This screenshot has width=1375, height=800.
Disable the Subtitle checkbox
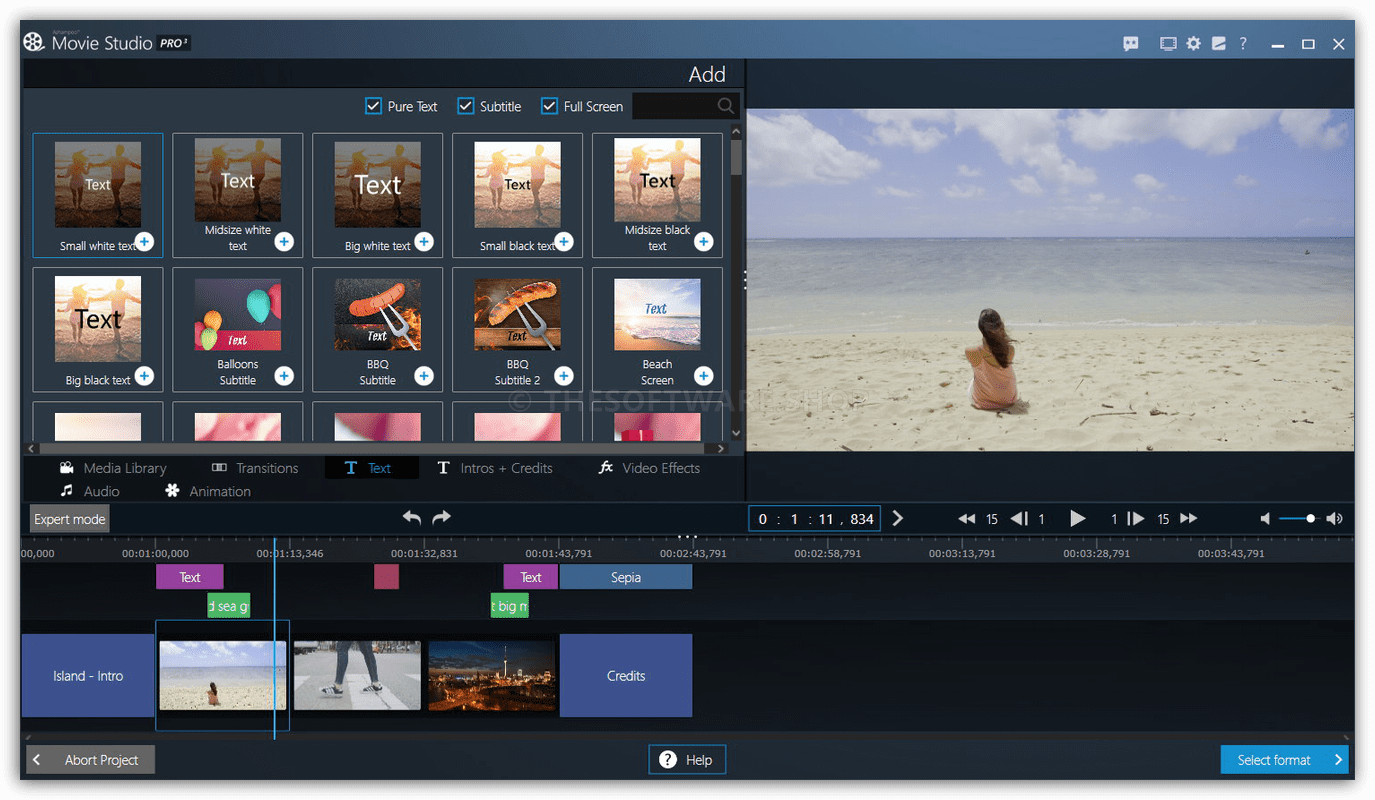pos(465,105)
